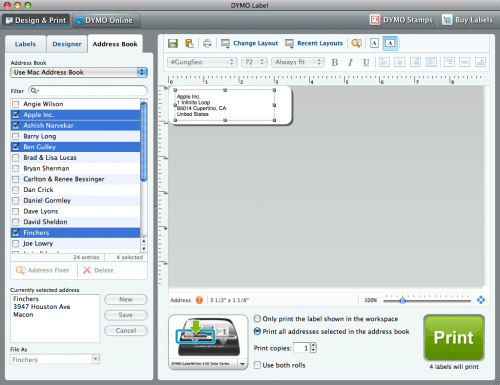This screenshot has width=500, height=385.
Task: Center text horizontally
Action: pyautogui.click(x=400, y=62)
